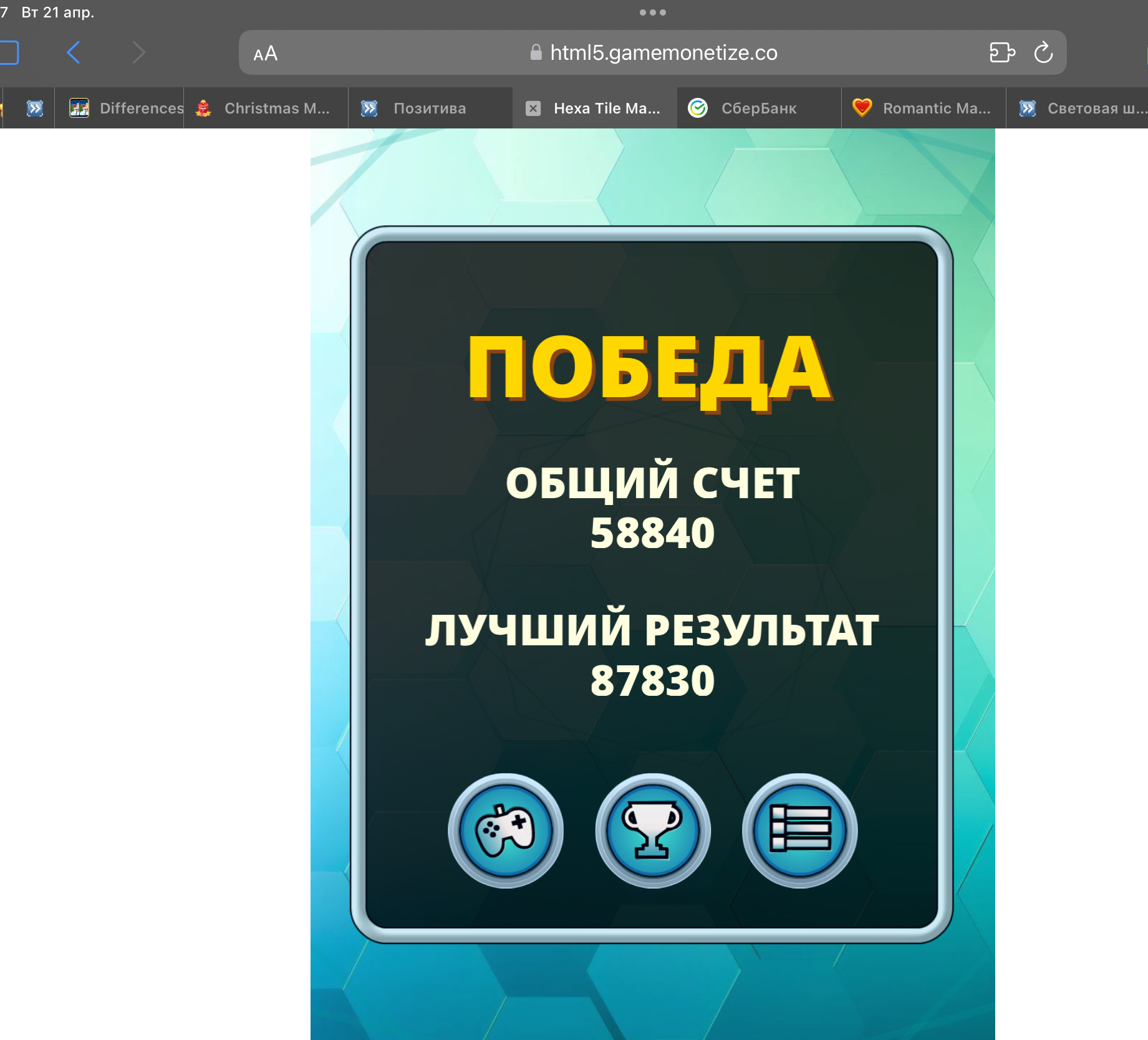Switch to the СберБанк tab
This screenshot has width=1148, height=1040.
coord(758,108)
